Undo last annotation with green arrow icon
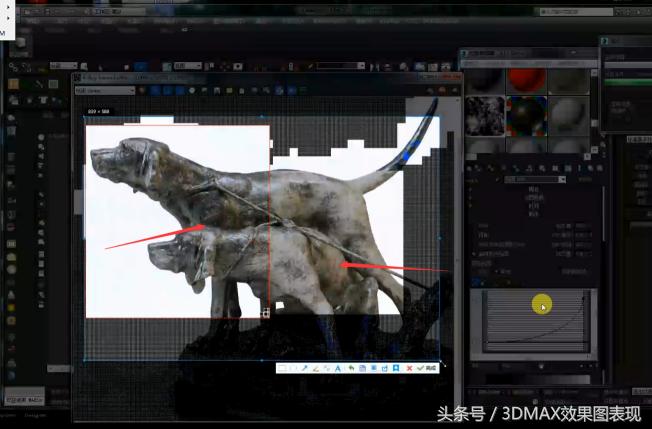 [x=351, y=368]
